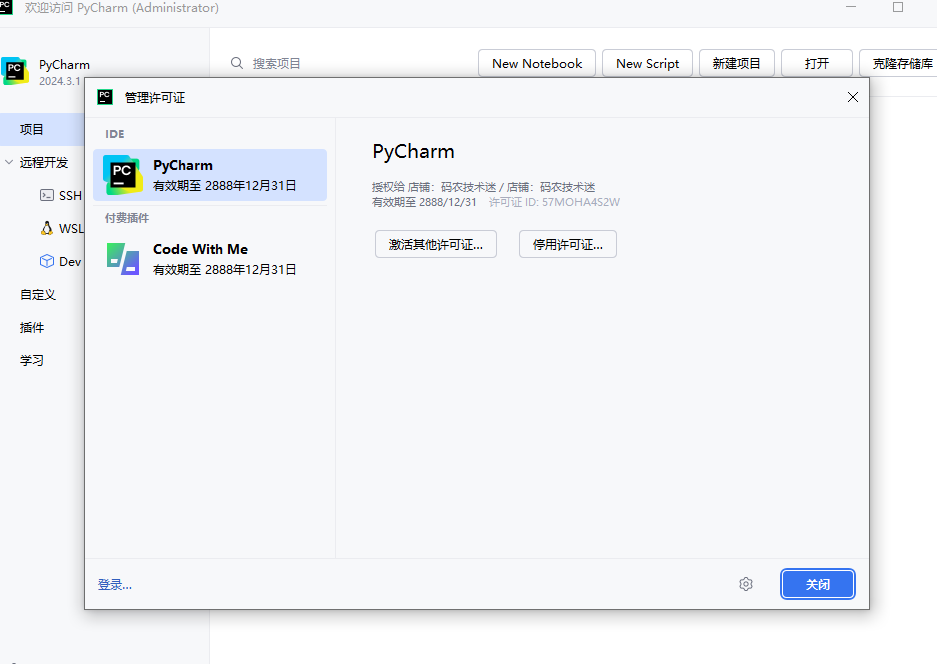Click version 2024.3.1 text
Image resolution: width=937 pixels, height=664 pixels.
click(60, 81)
